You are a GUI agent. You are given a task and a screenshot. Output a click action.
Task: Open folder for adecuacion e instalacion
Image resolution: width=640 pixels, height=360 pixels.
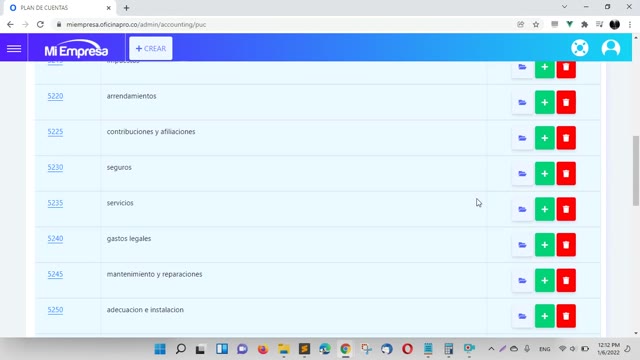coord(522,316)
